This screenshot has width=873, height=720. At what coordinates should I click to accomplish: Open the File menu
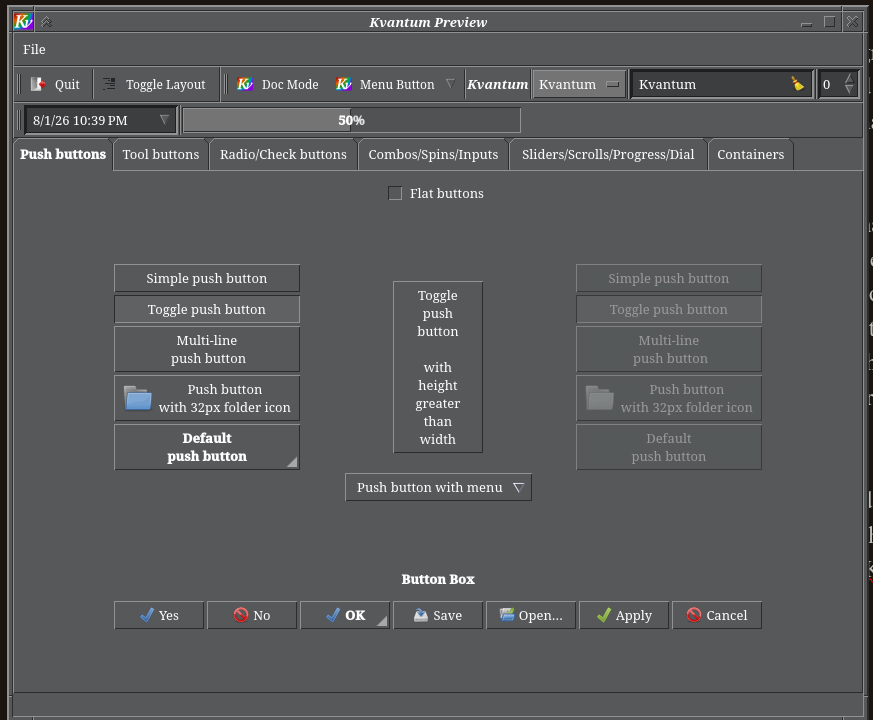coord(34,50)
